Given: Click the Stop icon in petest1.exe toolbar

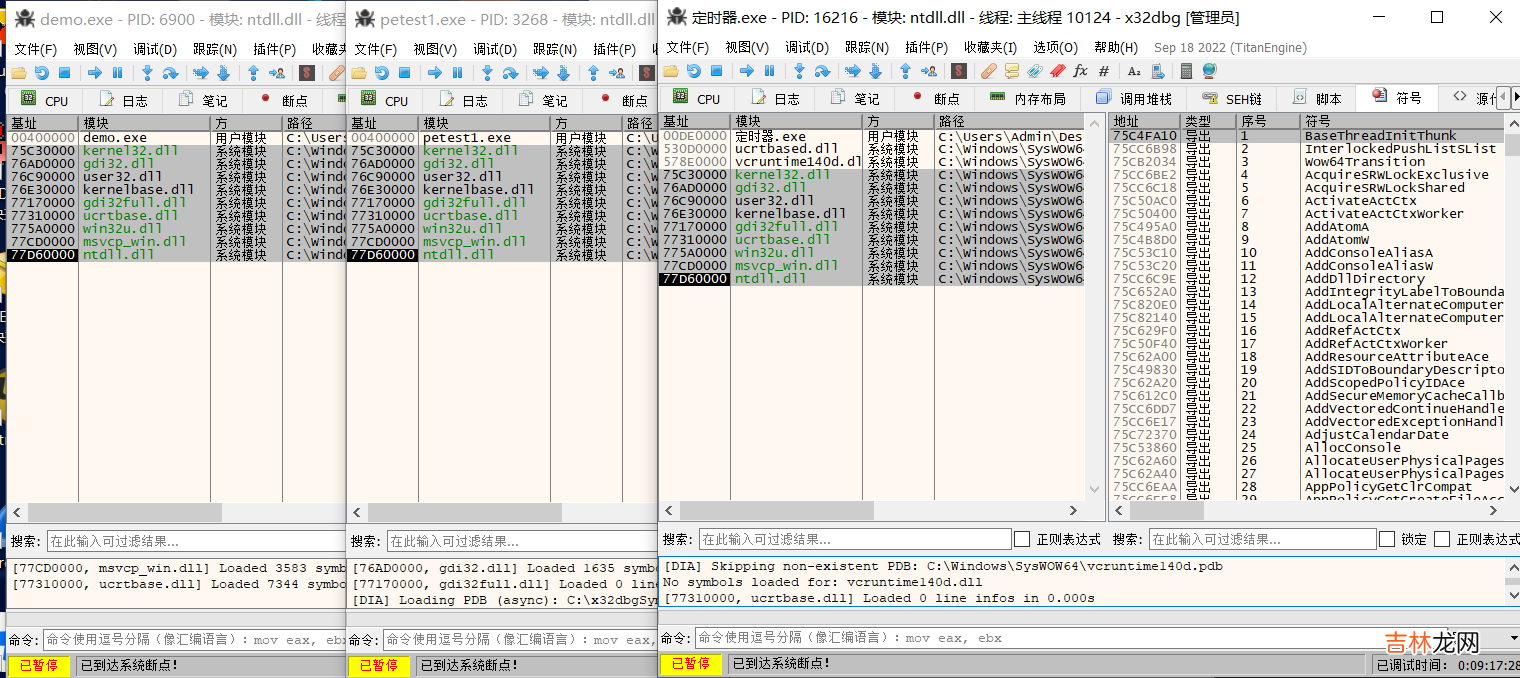Looking at the screenshot, I should click(x=404, y=72).
